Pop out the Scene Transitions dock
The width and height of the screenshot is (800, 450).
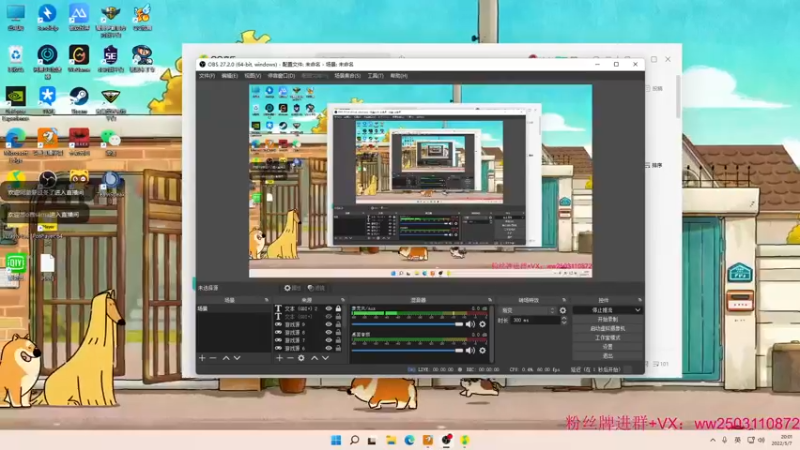(564, 300)
